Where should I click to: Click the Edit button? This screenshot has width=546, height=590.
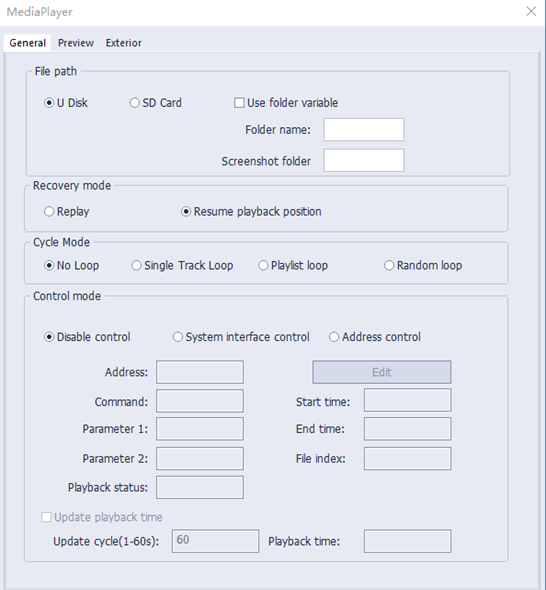click(x=382, y=372)
